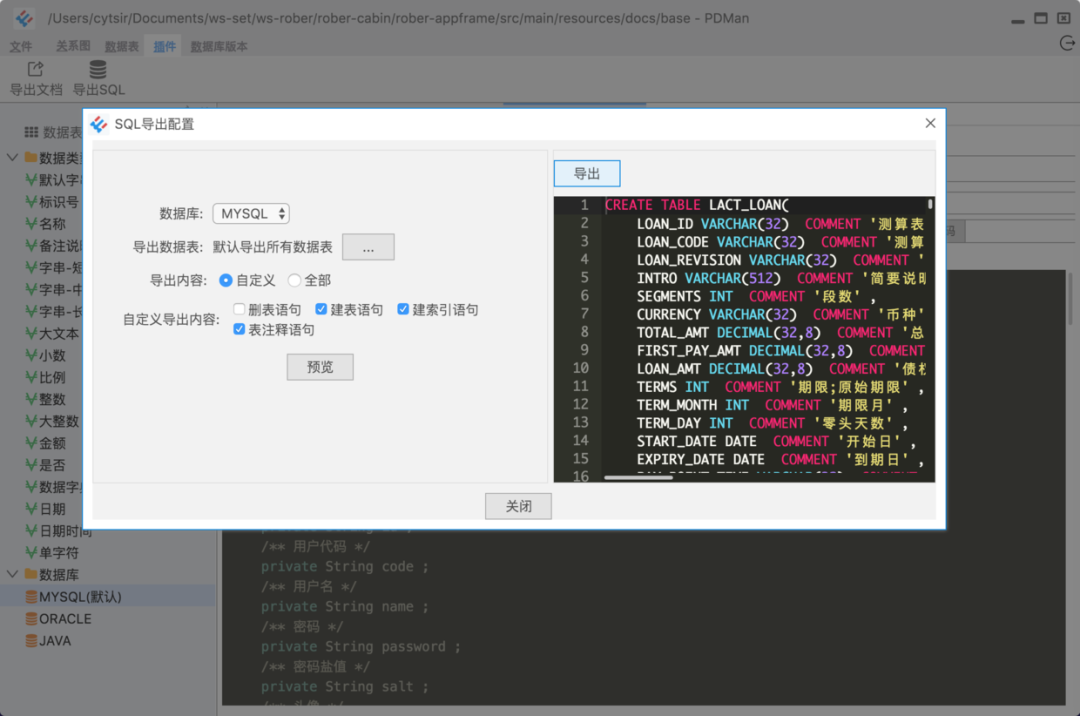The height and width of the screenshot is (716, 1080).
Task: Enable the 删表语句 checkbox
Action: pos(239,308)
